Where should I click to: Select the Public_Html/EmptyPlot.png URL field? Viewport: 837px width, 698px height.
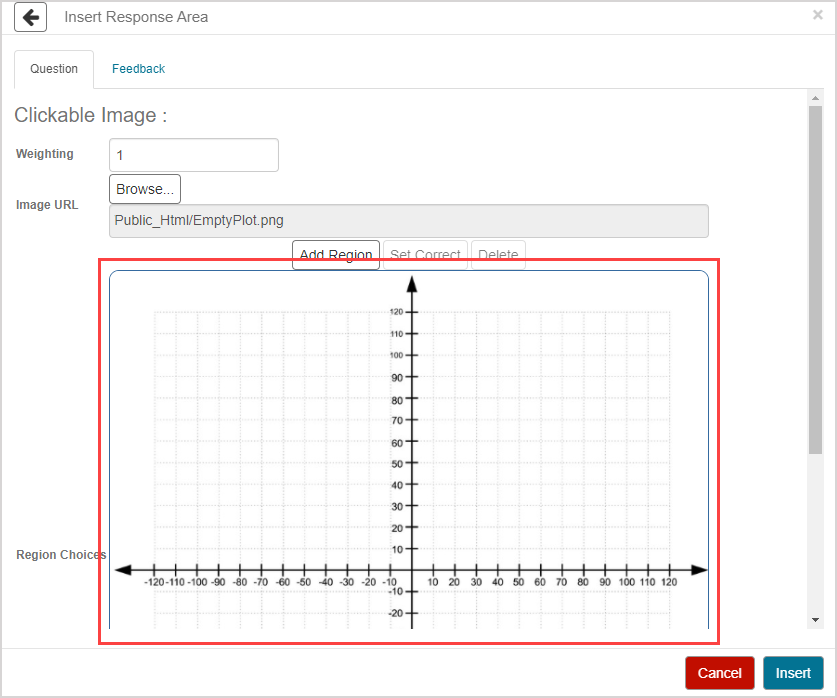point(409,220)
